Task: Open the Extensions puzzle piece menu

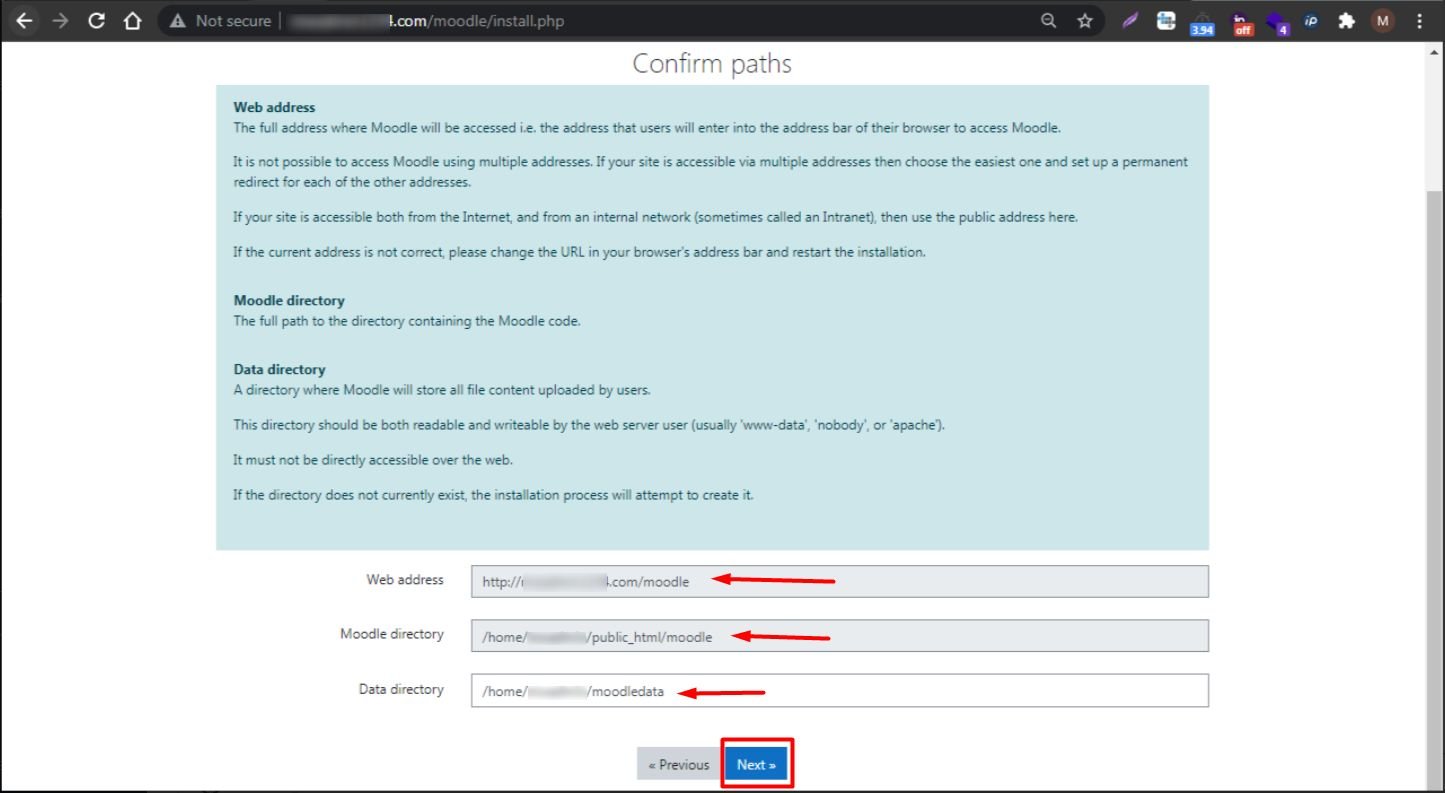Action: pyautogui.click(x=1347, y=21)
